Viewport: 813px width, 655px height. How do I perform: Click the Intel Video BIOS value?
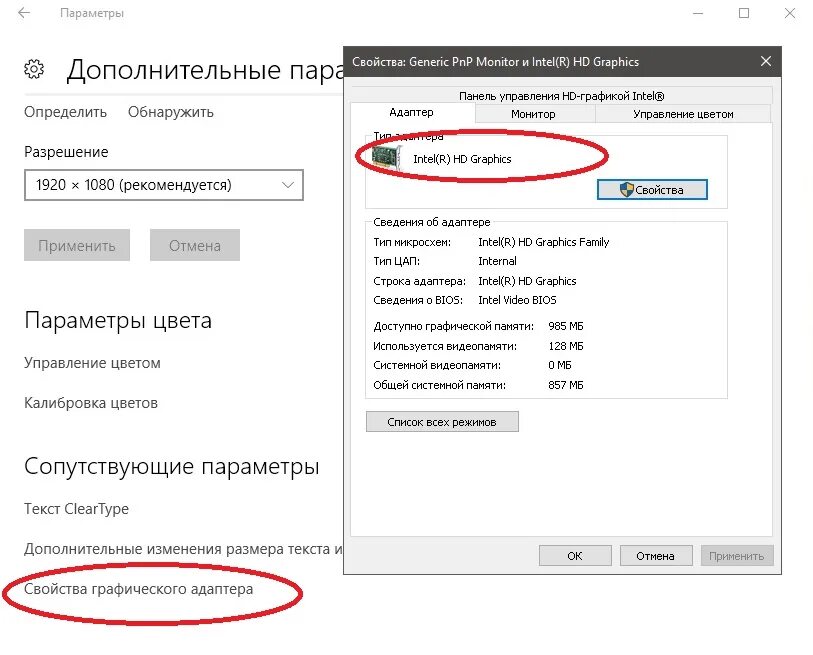517,300
